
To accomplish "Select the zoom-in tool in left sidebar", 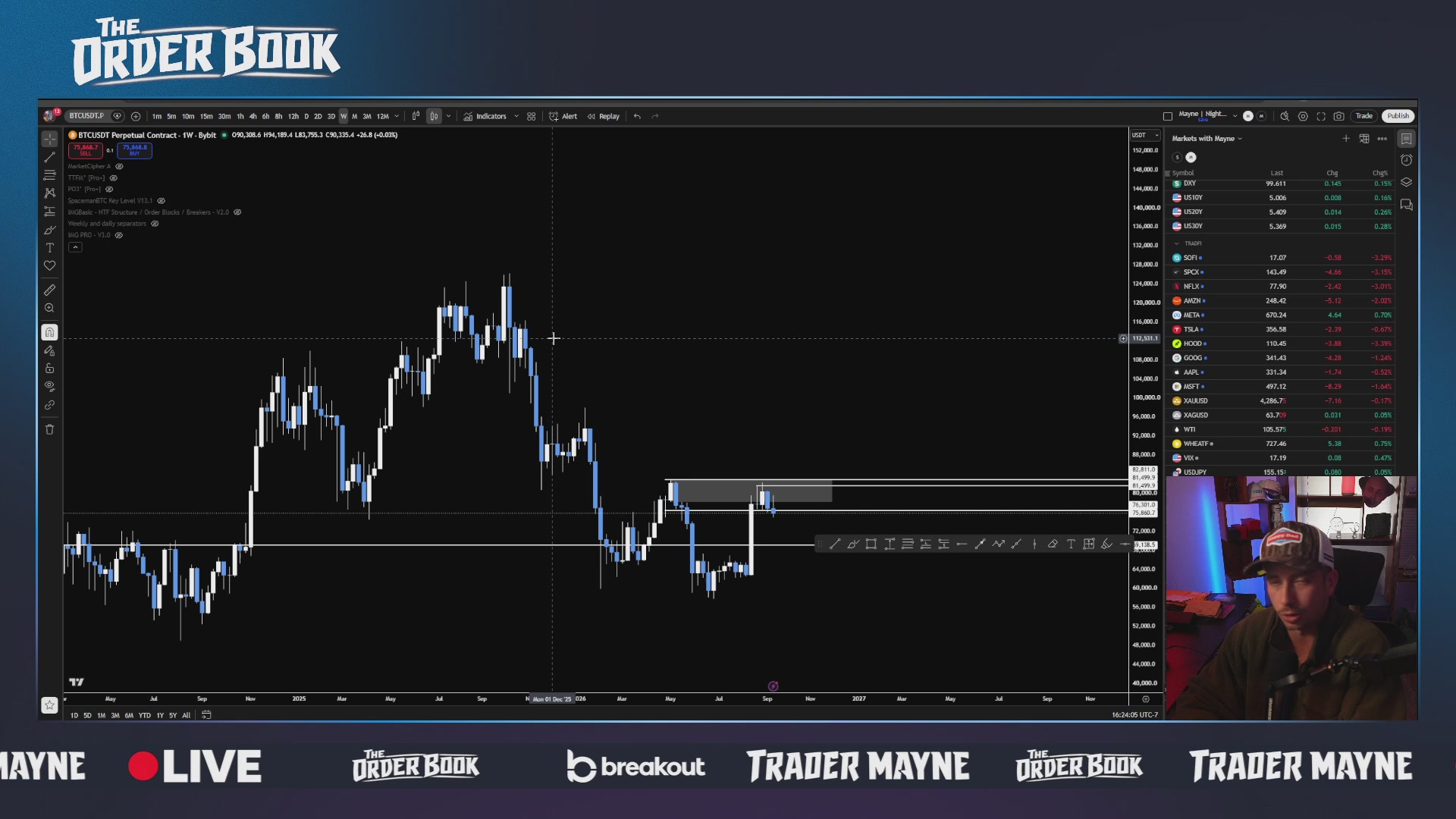I will click(49, 308).
